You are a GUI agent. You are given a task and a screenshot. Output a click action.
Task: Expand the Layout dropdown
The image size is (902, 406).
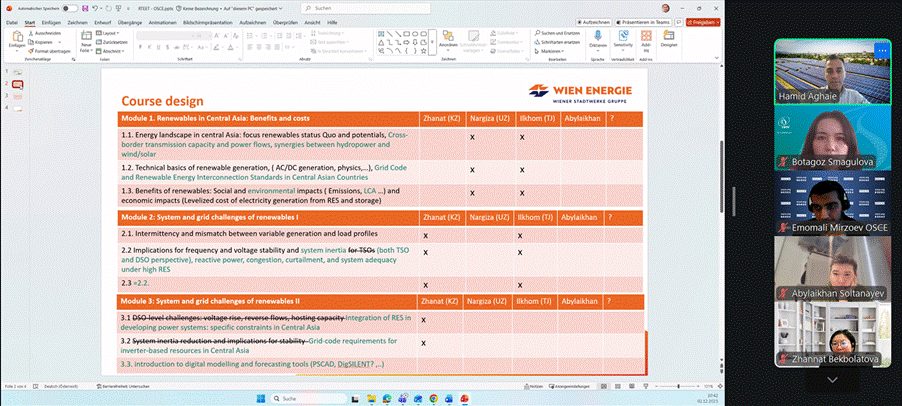tap(110, 33)
